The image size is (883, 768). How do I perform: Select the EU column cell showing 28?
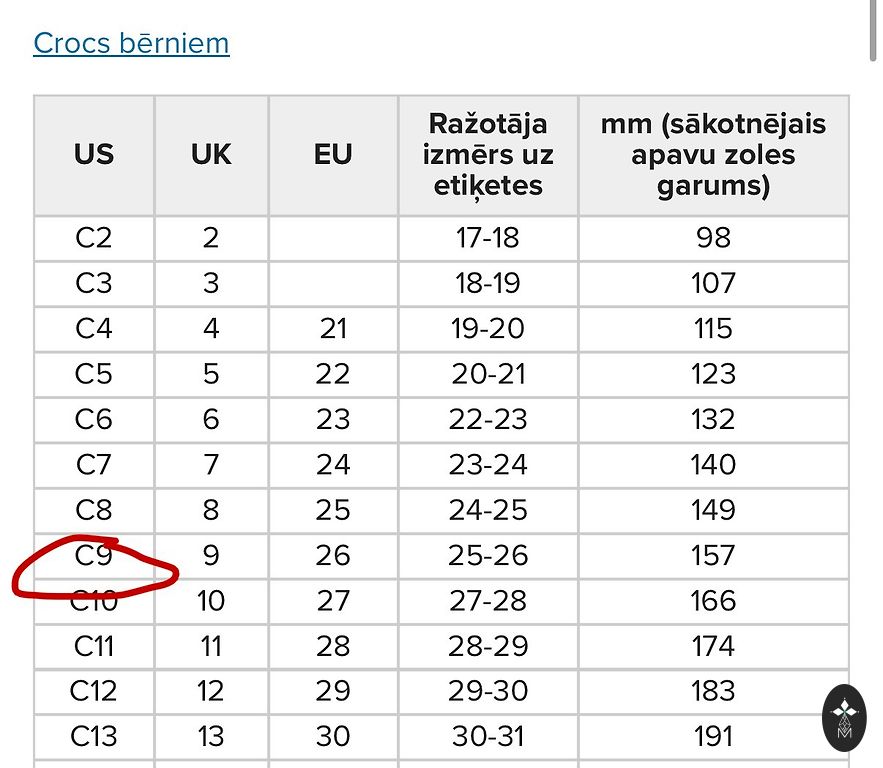(x=333, y=646)
